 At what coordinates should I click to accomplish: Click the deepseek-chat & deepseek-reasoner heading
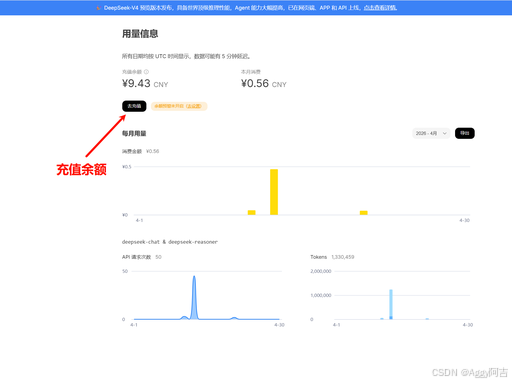tap(170, 242)
